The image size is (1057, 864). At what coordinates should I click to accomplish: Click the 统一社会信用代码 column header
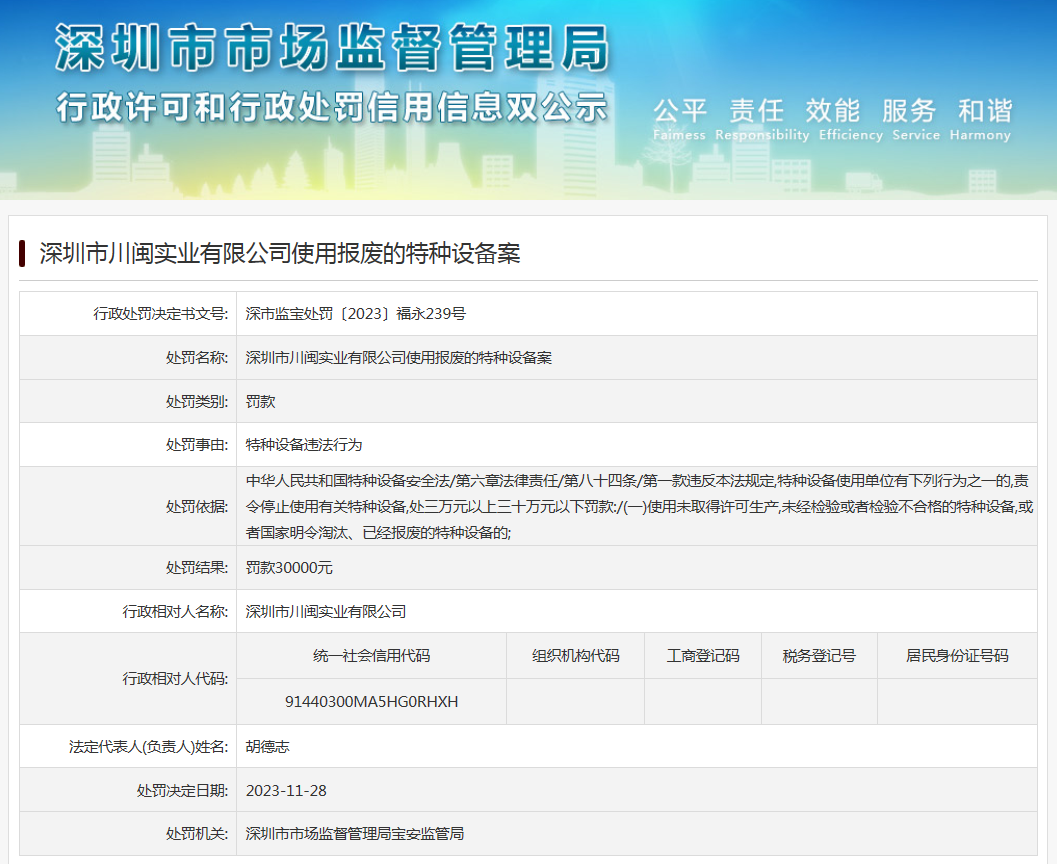click(371, 656)
